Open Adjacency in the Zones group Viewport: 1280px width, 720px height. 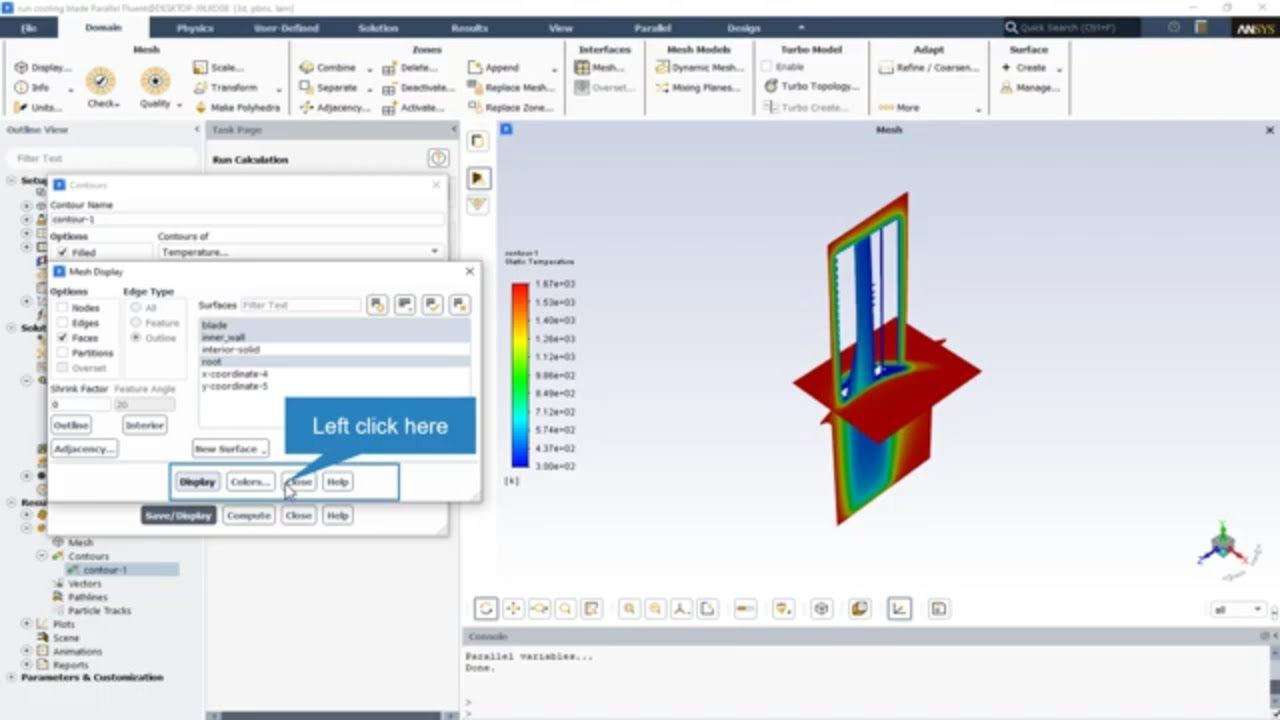(x=335, y=108)
